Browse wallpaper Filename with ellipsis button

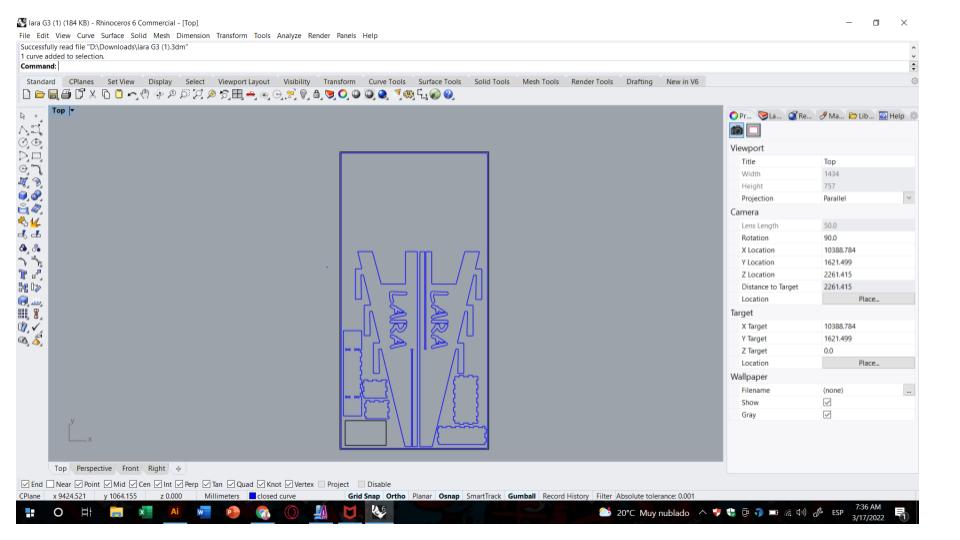click(909, 390)
